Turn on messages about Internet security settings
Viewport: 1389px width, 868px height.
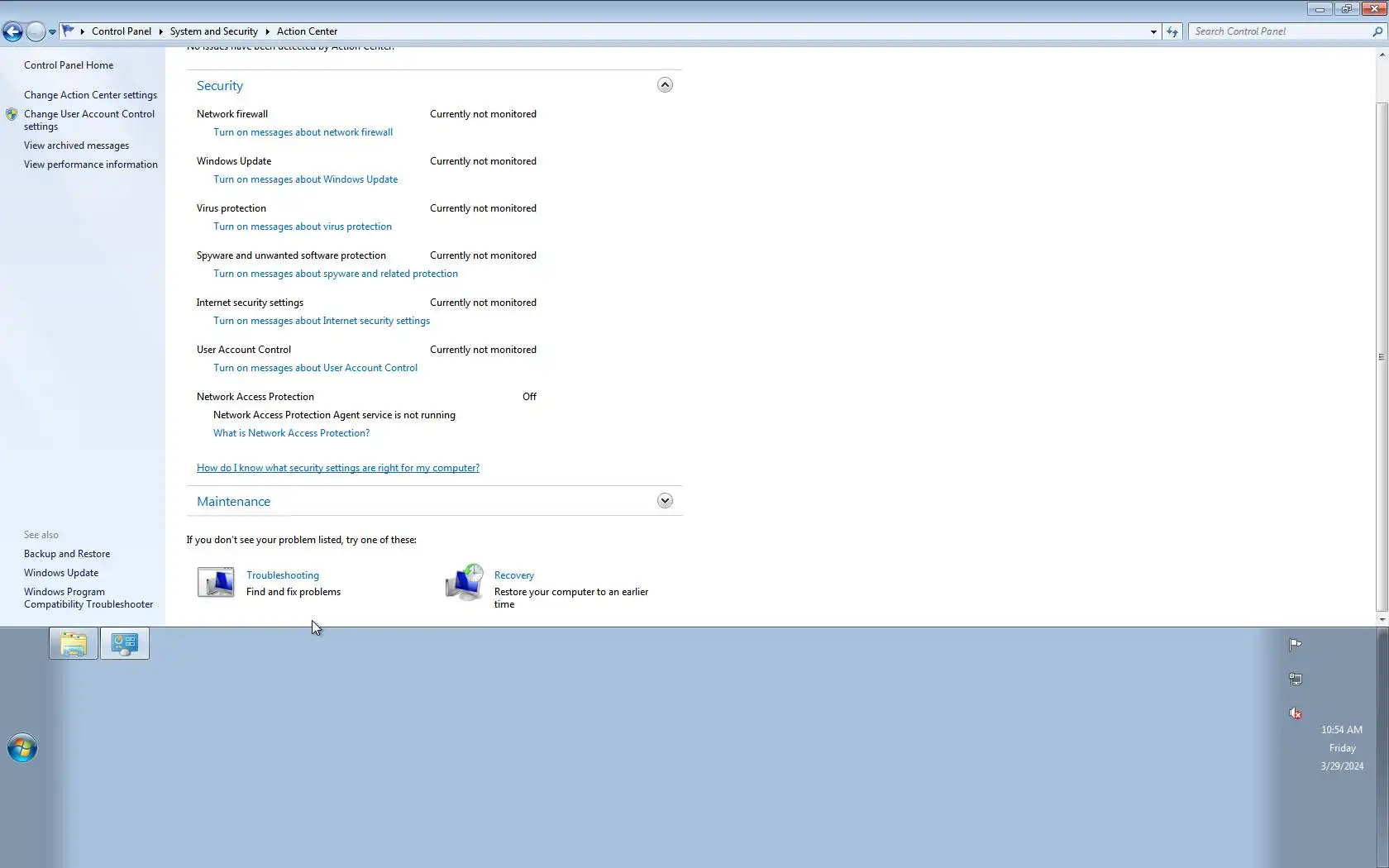pos(322,321)
